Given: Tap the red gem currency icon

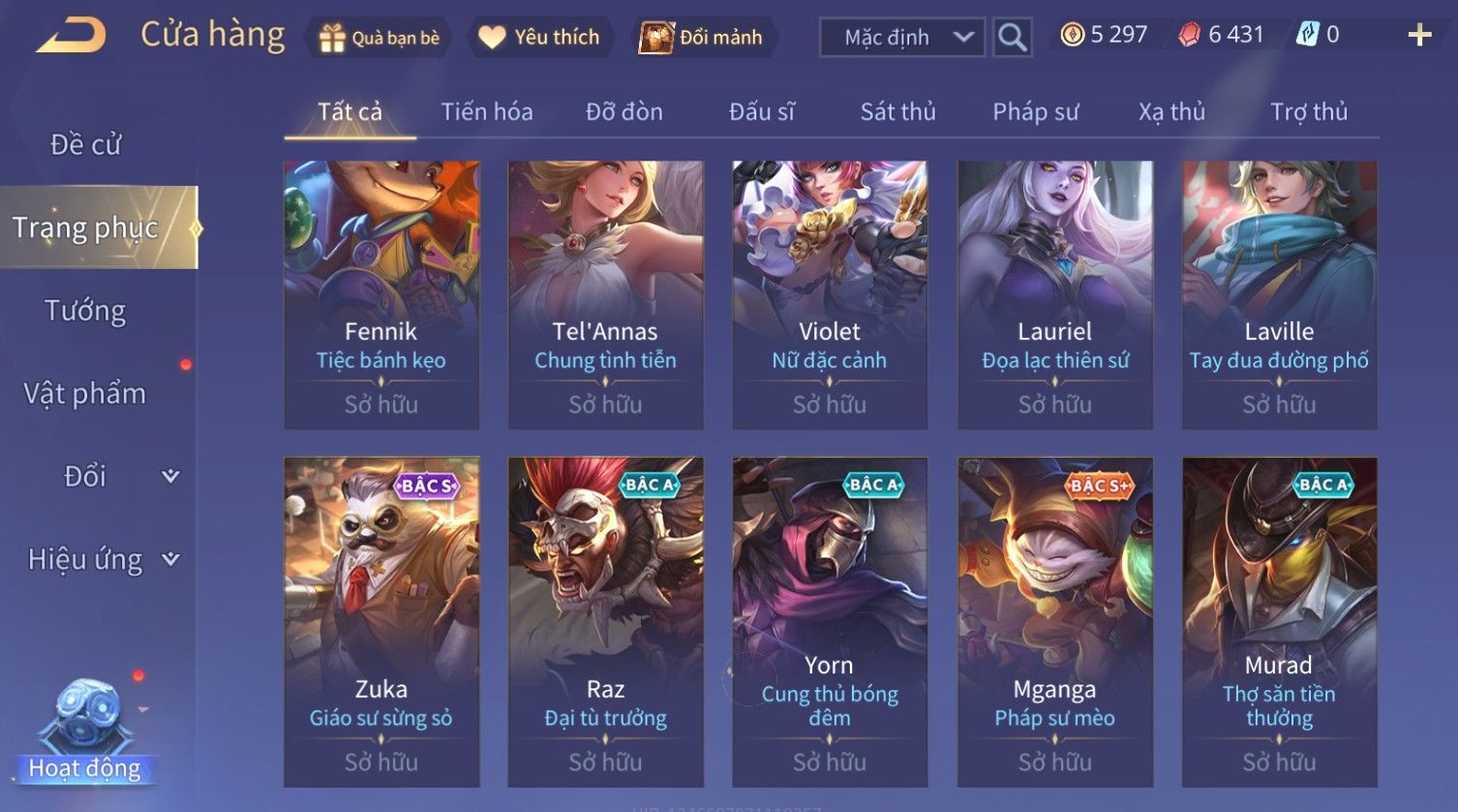Looking at the screenshot, I should point(1189,36).
